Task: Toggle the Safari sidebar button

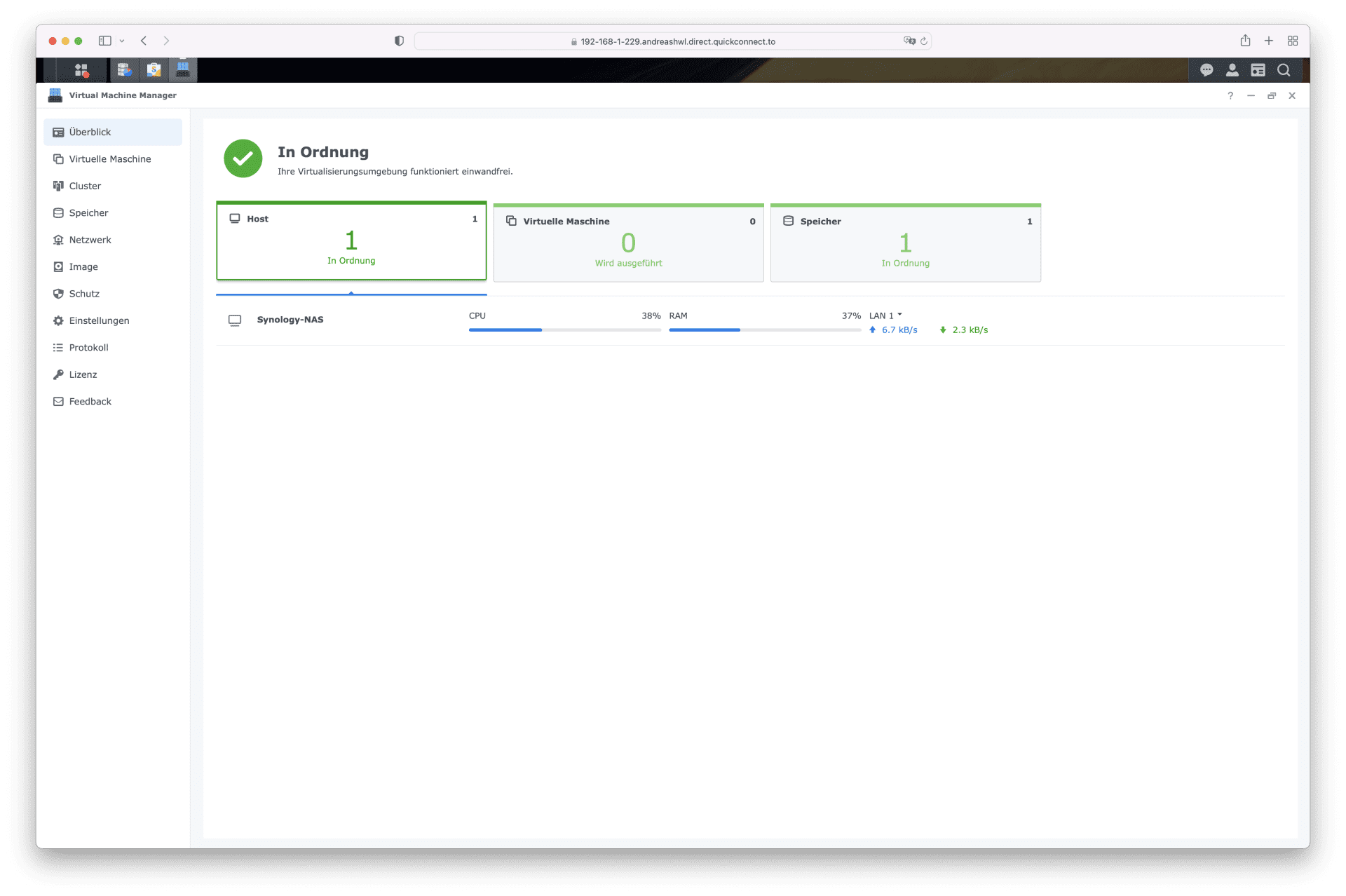Action: [105, 41]
